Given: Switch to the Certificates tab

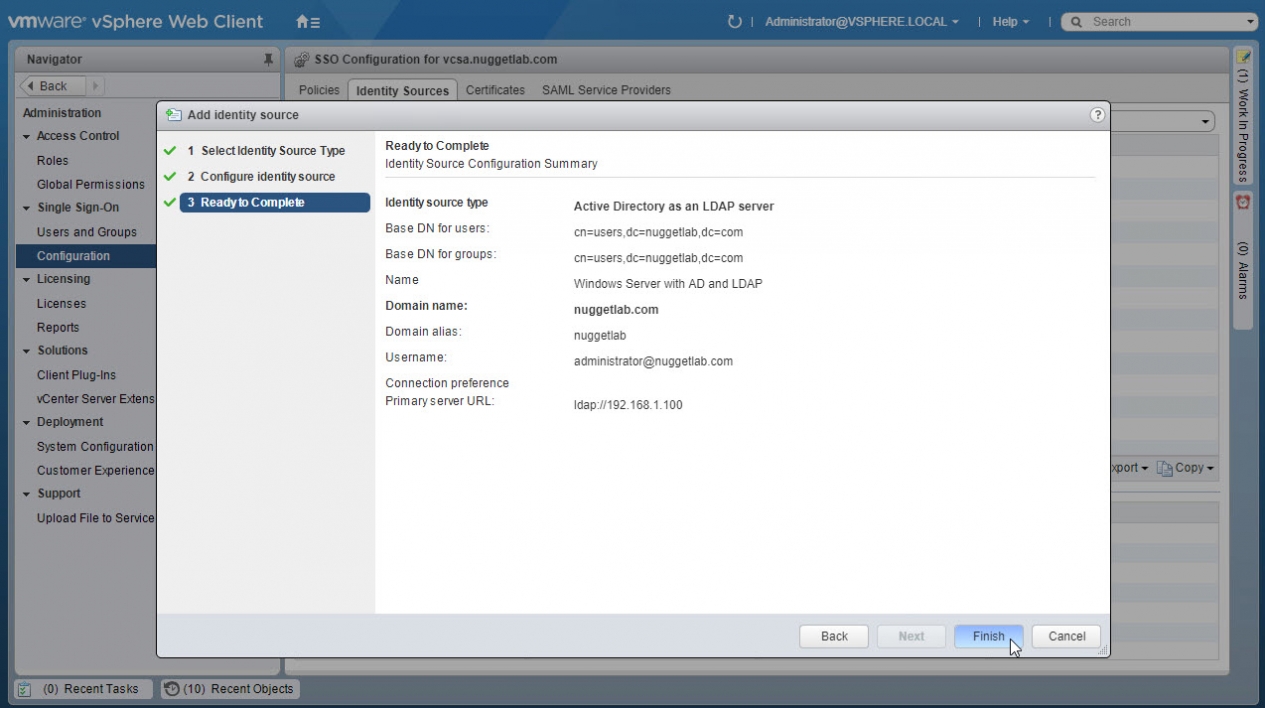Looking at the screenshot, I should [x=495, y=90].
